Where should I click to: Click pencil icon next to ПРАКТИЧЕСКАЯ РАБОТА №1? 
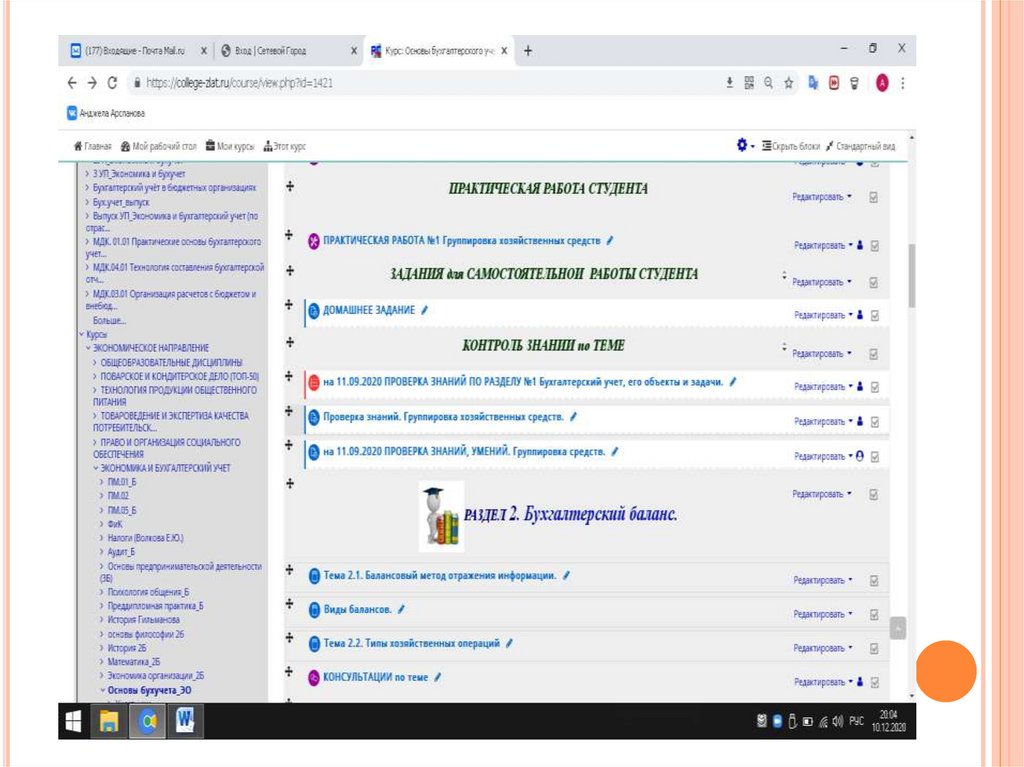(609, 241)
